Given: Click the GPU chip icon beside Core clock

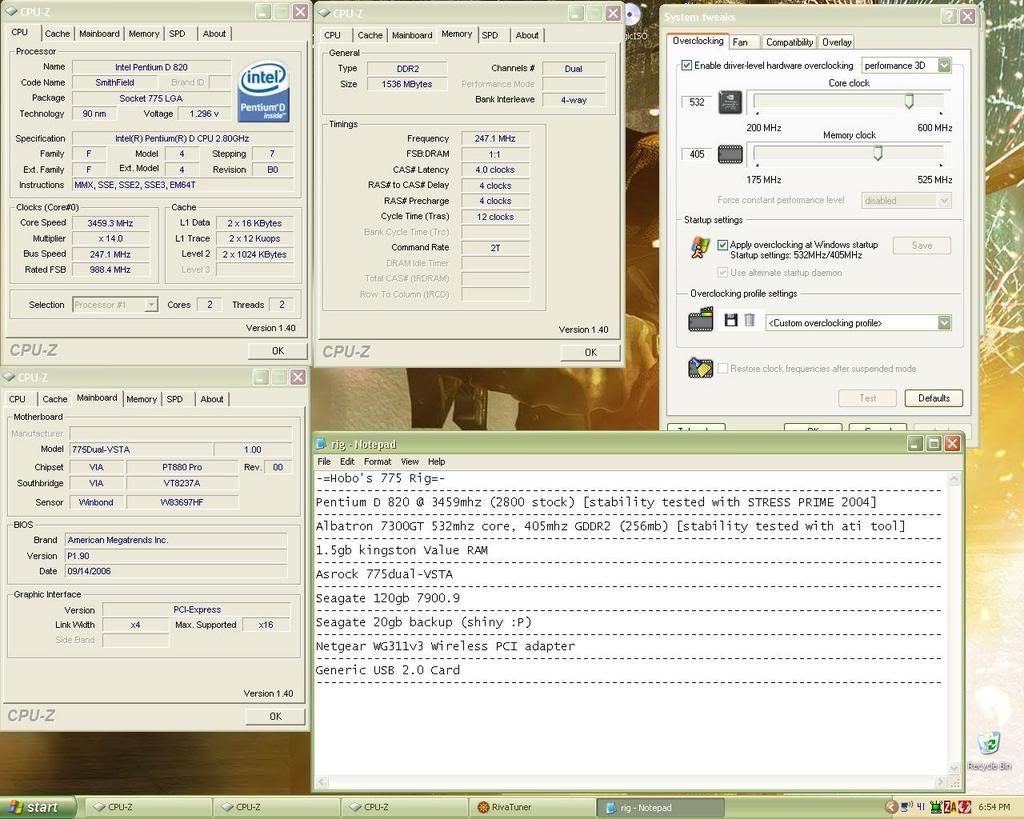Looking at the screenshot, I should (730, 103).
